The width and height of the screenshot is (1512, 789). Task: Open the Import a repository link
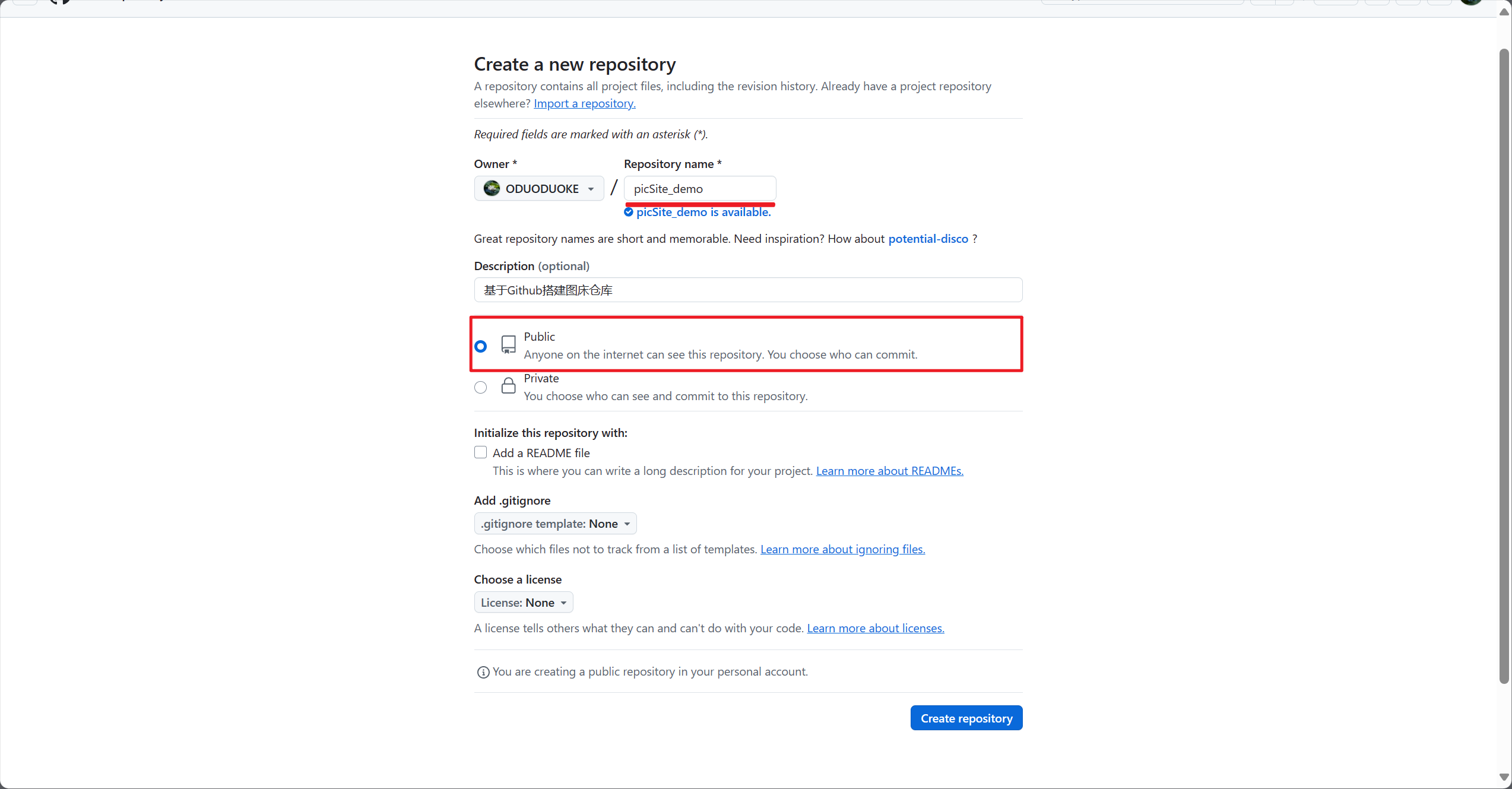point(585,103)
